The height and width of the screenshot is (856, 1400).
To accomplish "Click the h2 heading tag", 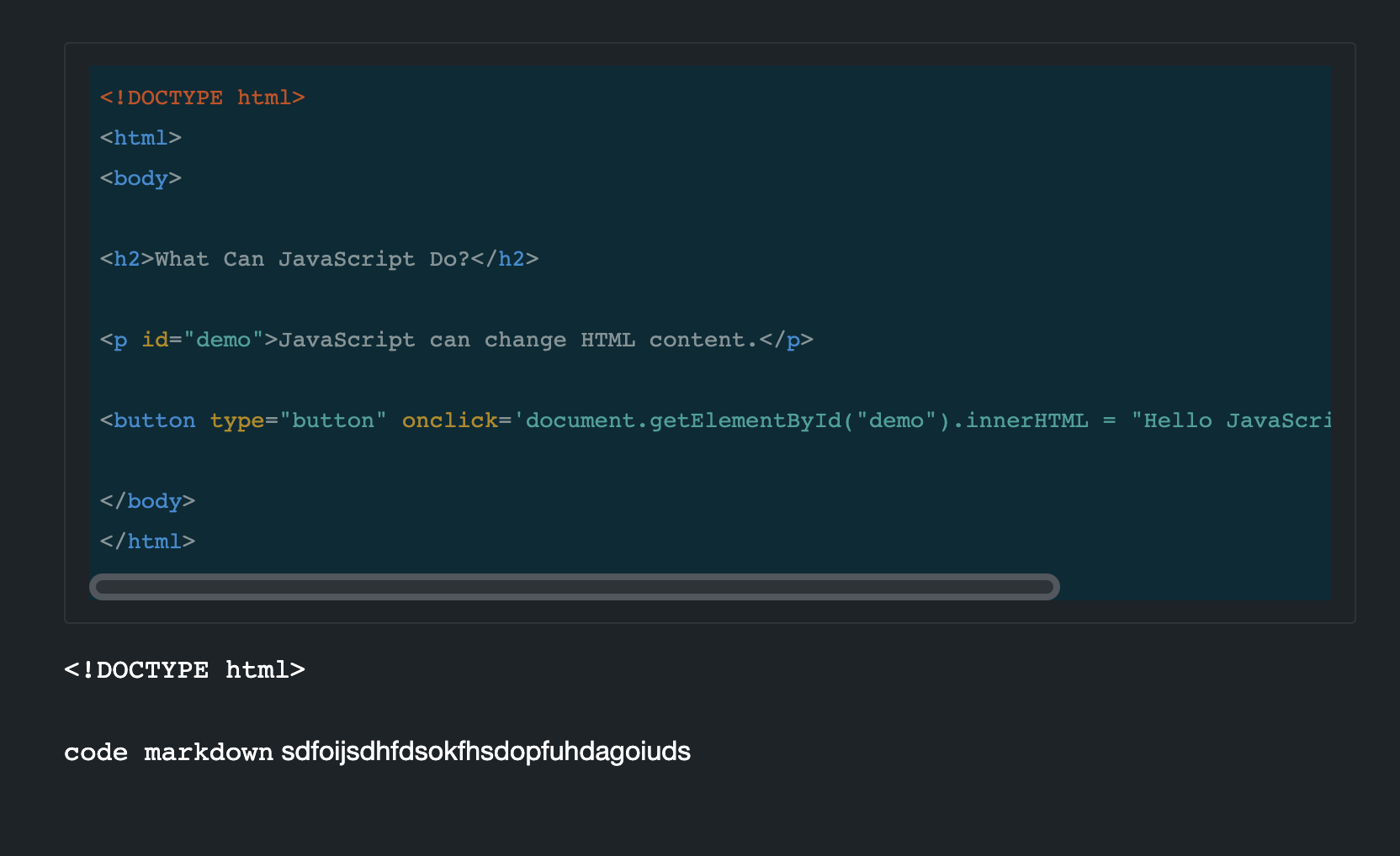I will pyautogui.click(x=124, y=259).
